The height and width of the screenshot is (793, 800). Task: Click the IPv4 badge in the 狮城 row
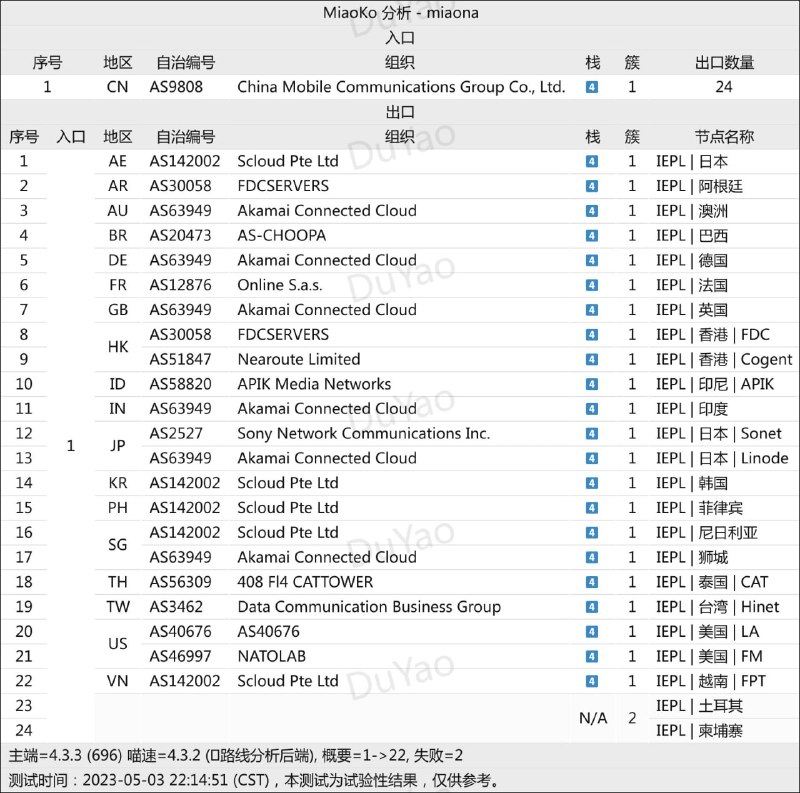point(592,557)
